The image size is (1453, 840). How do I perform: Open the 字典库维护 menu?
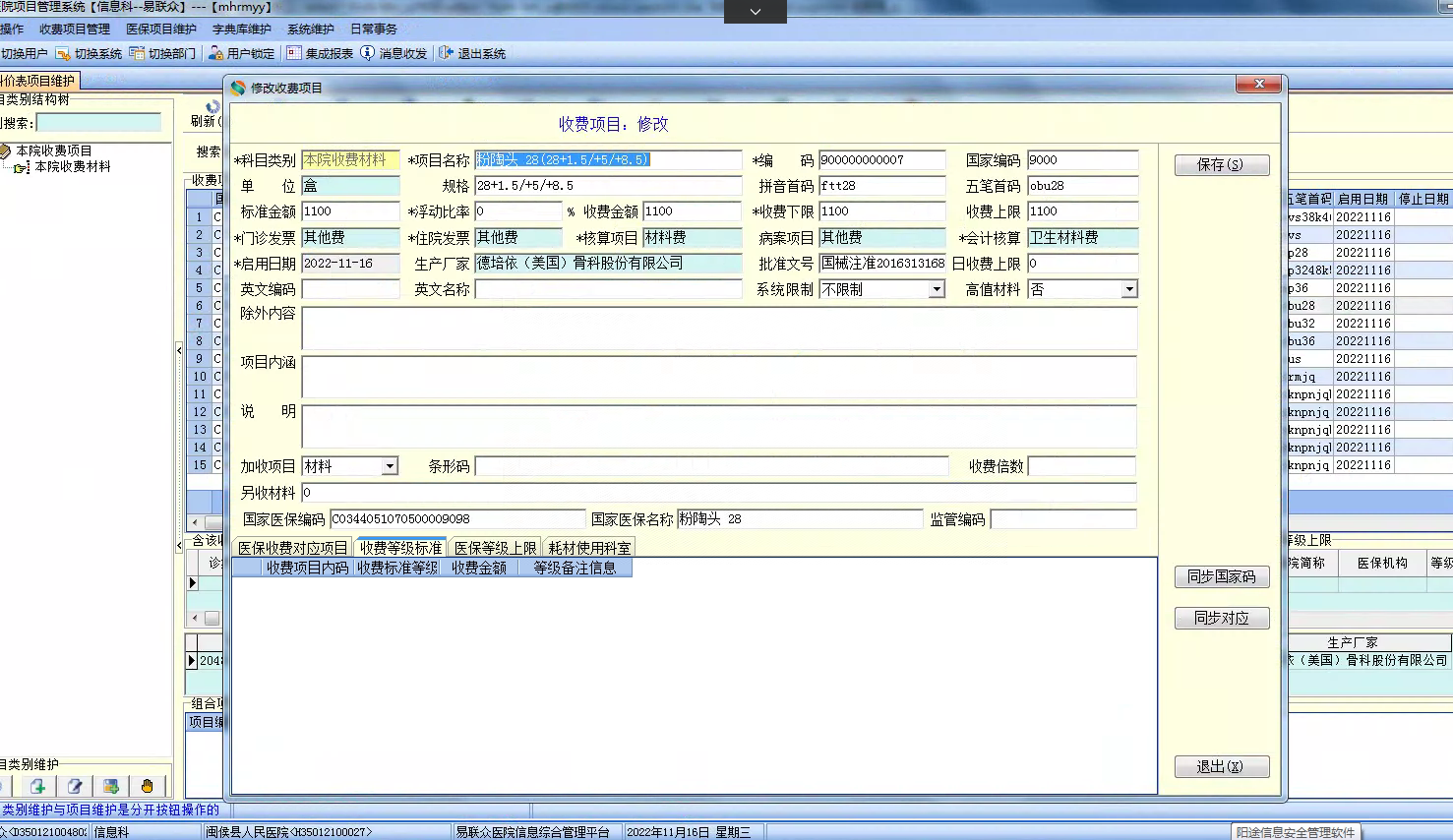click(242, 30)
